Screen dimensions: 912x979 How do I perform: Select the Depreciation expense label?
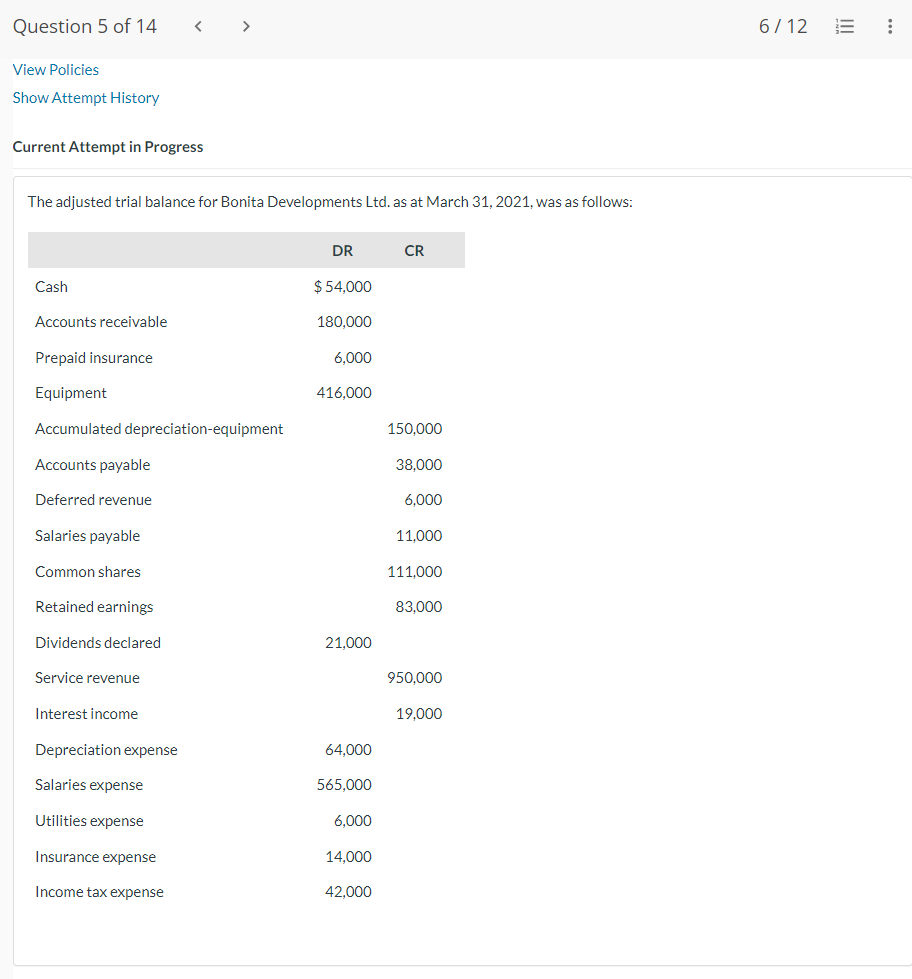[x=106, y=750]
